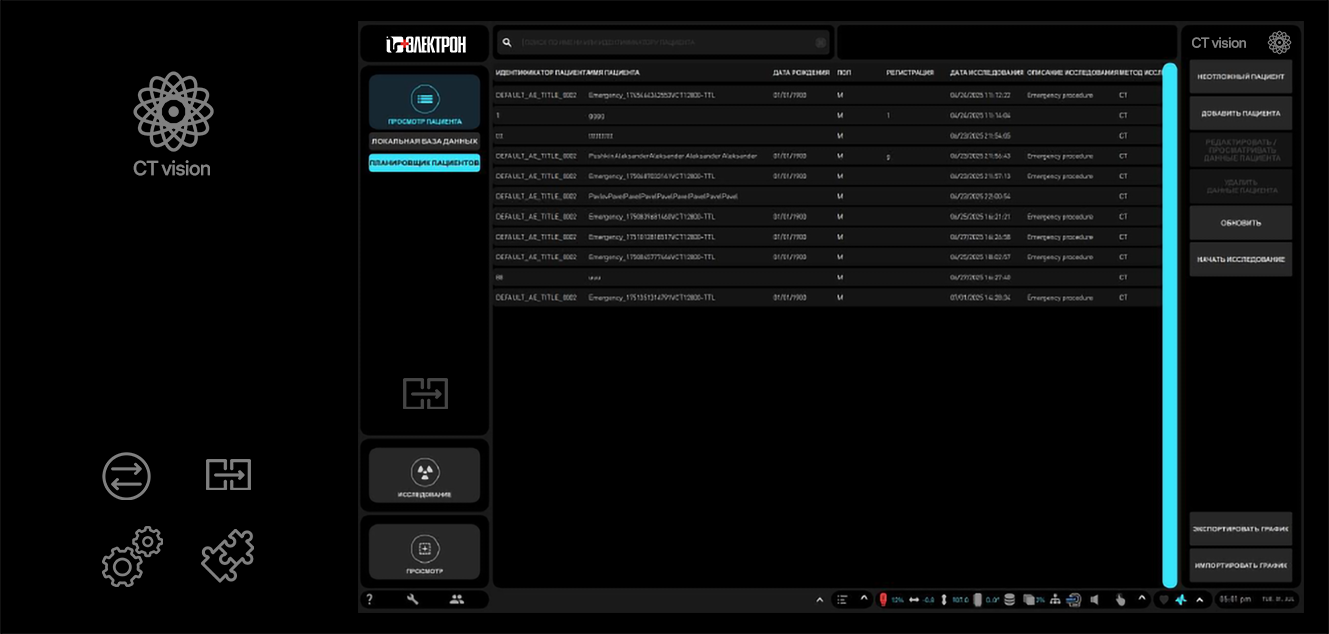The height and width of the screenshot is (634, 1329).
Task: Open help with the question mark icon
Action: pyautogui.click(x=369, y=600)
